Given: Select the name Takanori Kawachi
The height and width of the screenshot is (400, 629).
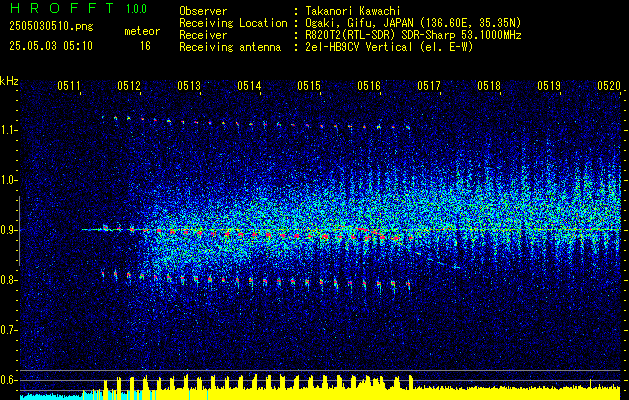Looking at the screenshot, I should pos(352,11).
